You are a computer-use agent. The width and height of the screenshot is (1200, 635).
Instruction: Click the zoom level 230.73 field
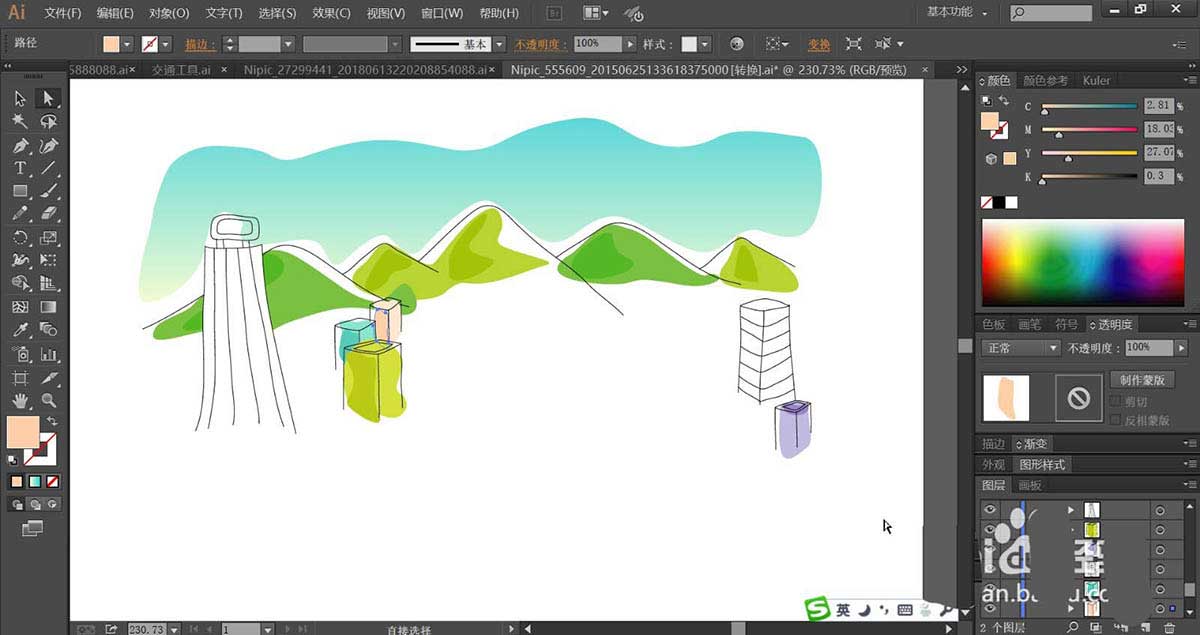tap(146, 629)
